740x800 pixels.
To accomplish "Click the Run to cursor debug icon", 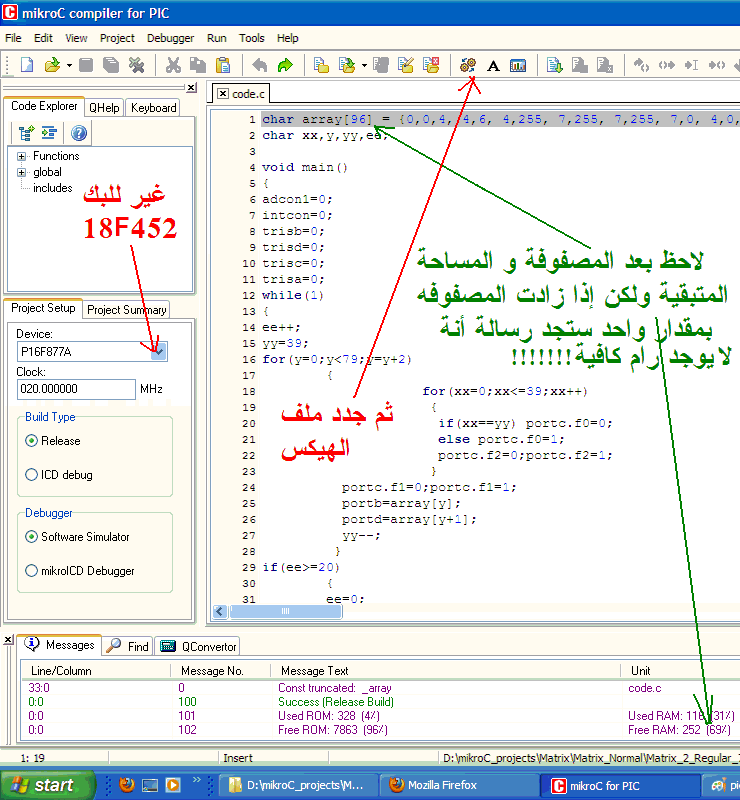I will coord(692,65).
